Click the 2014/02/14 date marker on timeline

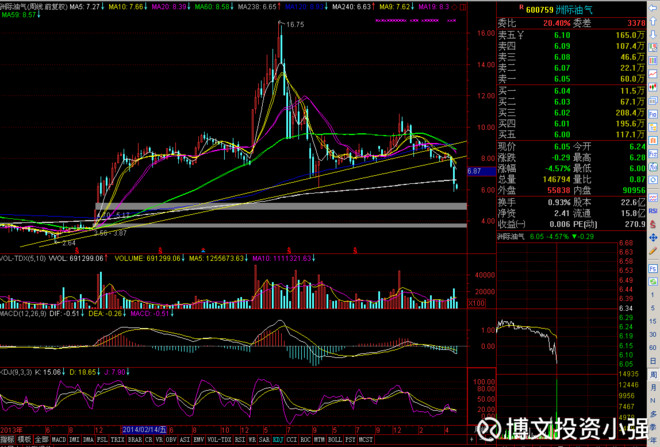pos(144,430)
